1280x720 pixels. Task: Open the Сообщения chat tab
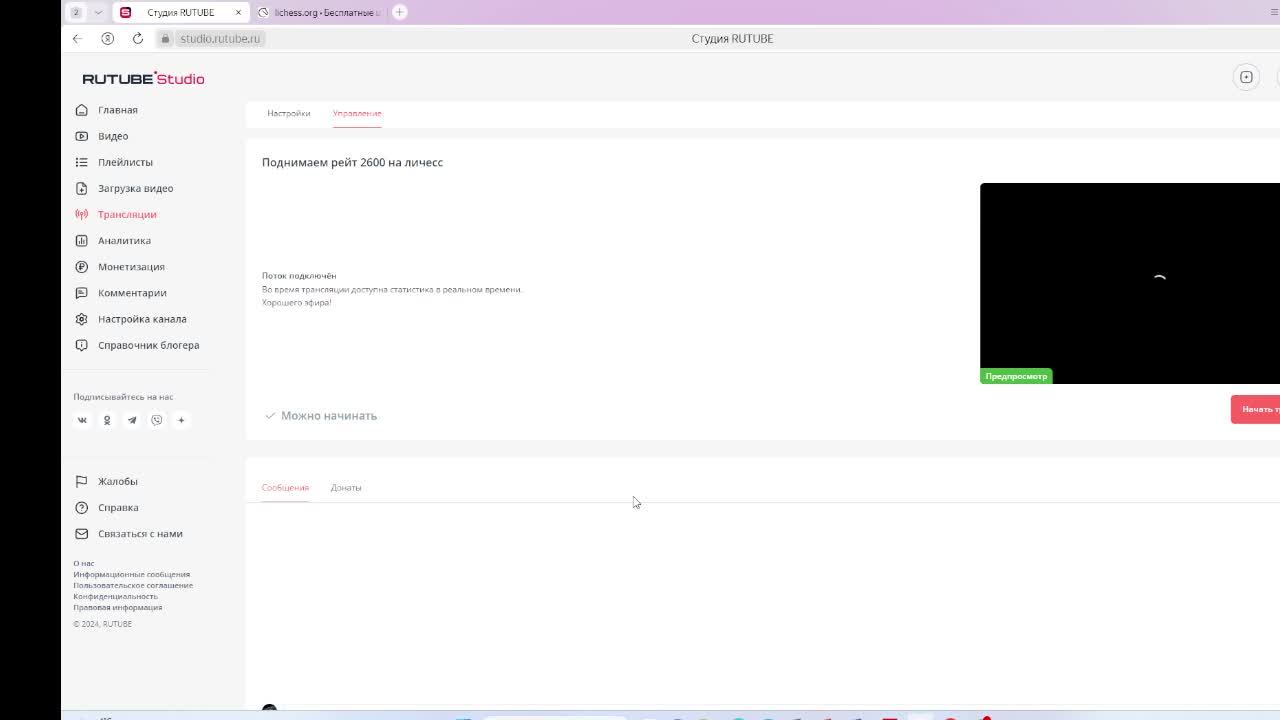coord(285,488)
